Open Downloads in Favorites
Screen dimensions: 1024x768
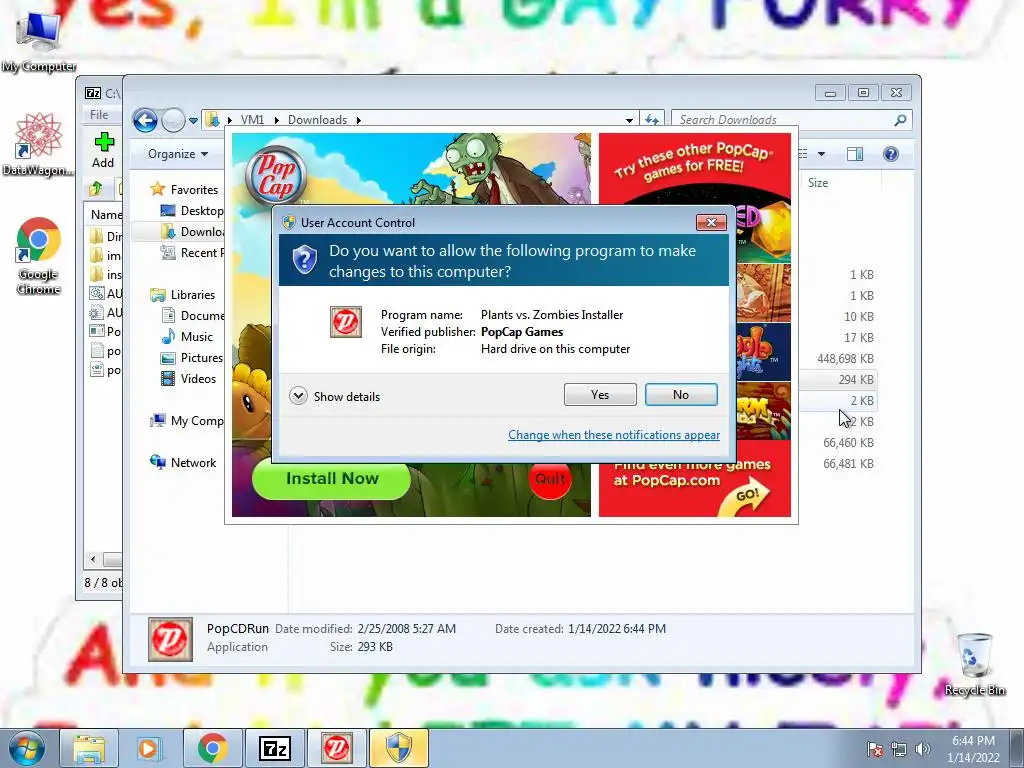click(202, 231)
